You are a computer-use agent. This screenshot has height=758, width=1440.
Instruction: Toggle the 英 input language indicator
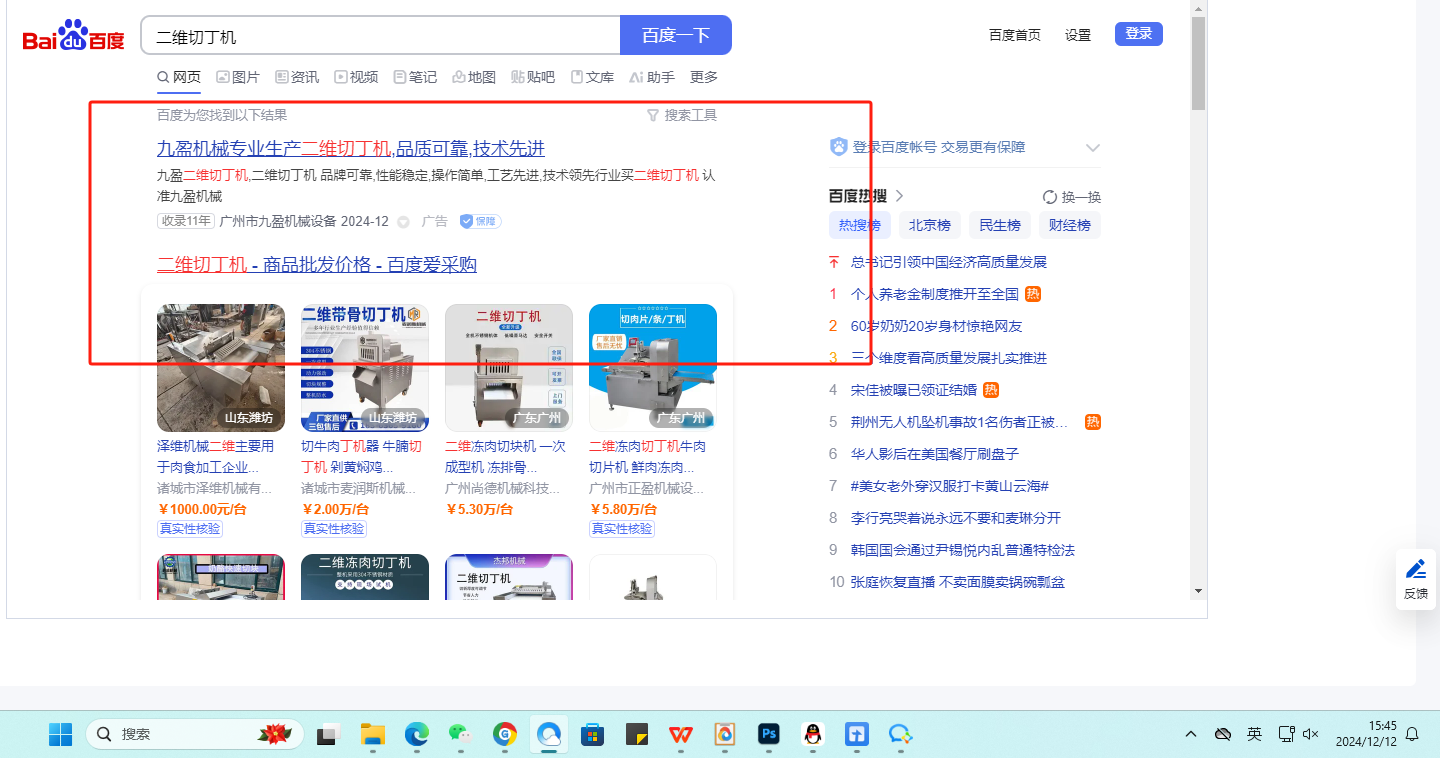click(1254, 734)
